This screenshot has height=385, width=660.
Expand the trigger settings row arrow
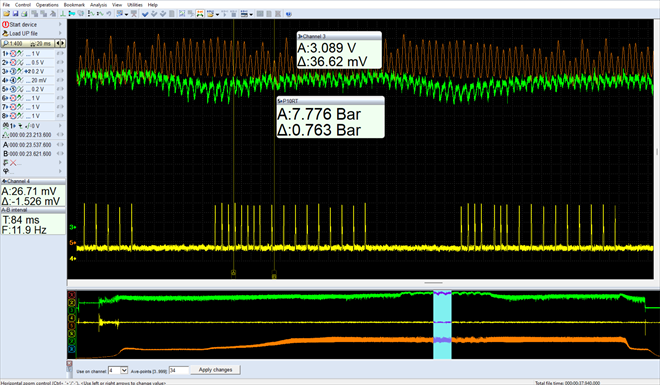[x=60, y=125]
